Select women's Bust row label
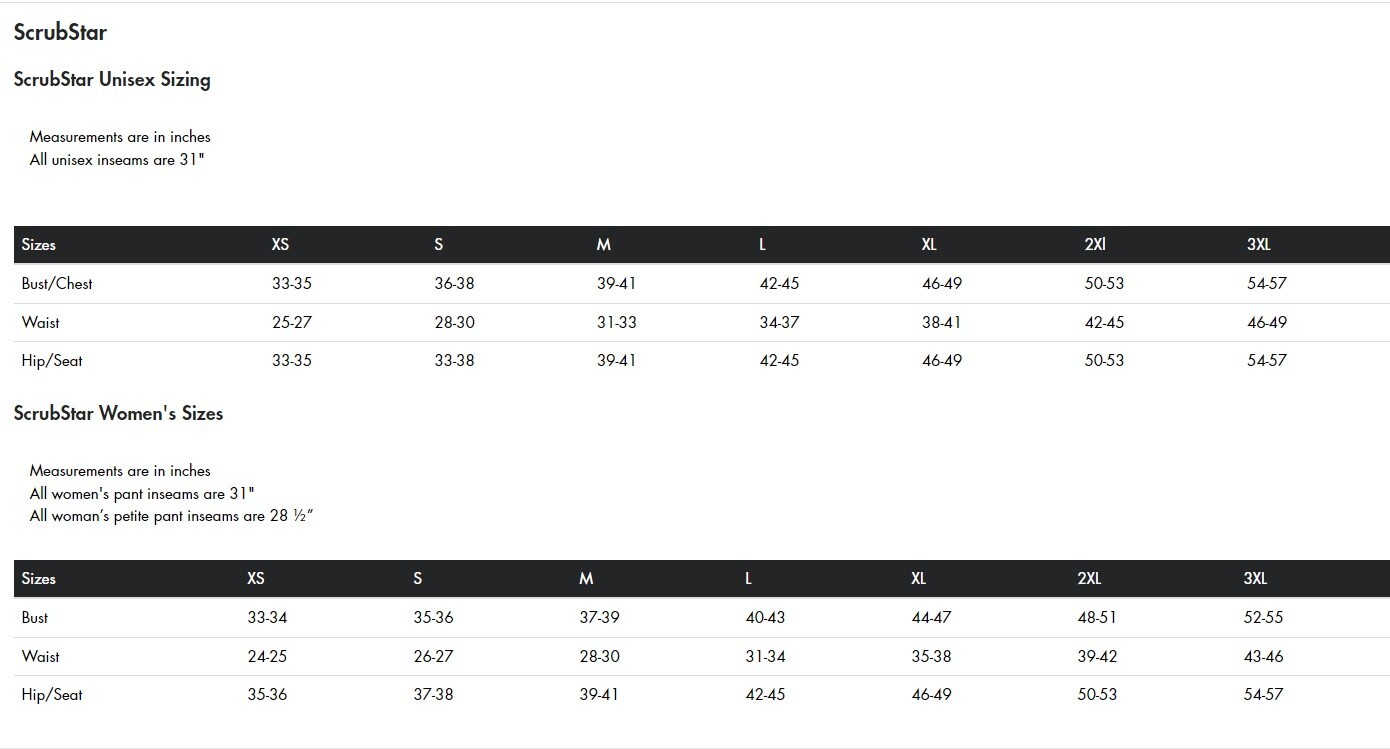The image size is (1390, 749). [35, 617]
